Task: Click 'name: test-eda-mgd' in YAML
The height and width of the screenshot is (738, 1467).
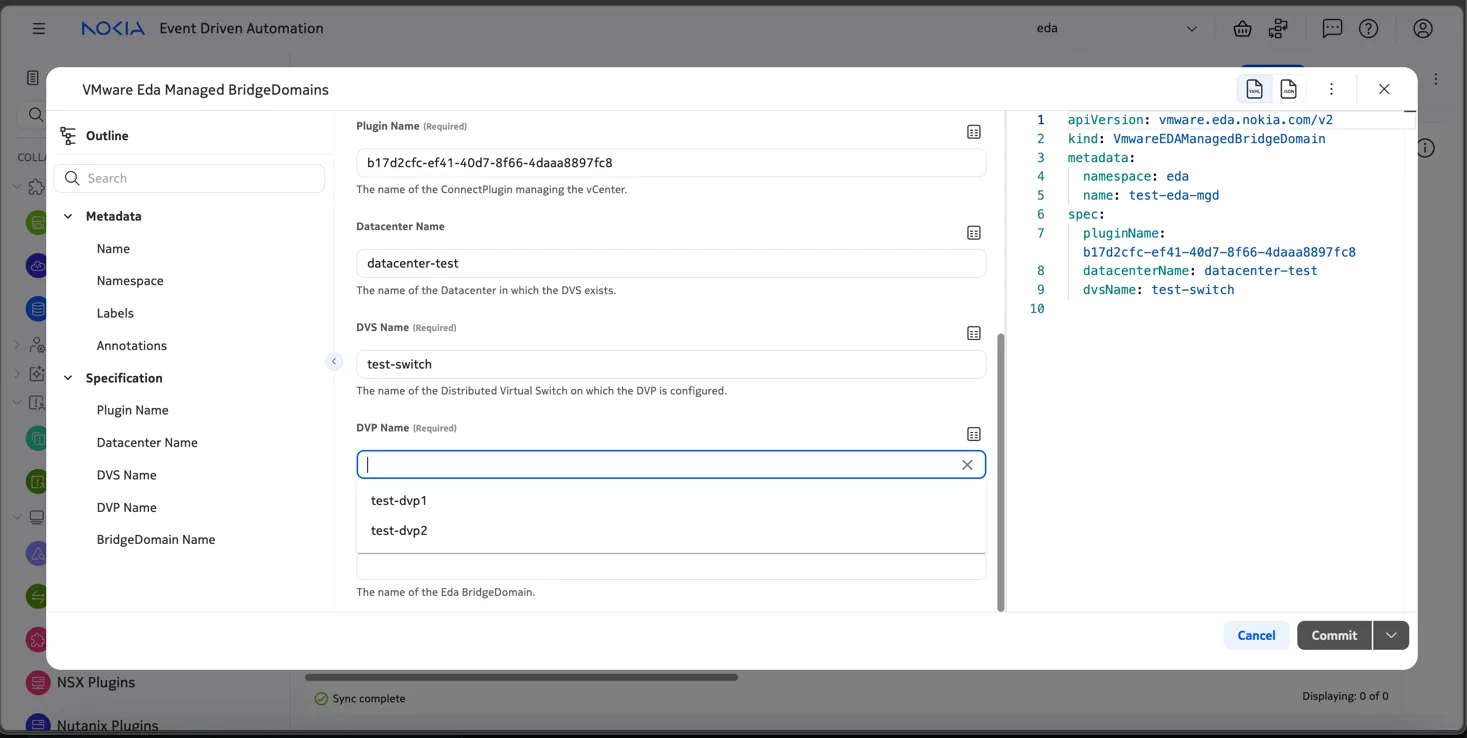Action: tap(1151, 195)
